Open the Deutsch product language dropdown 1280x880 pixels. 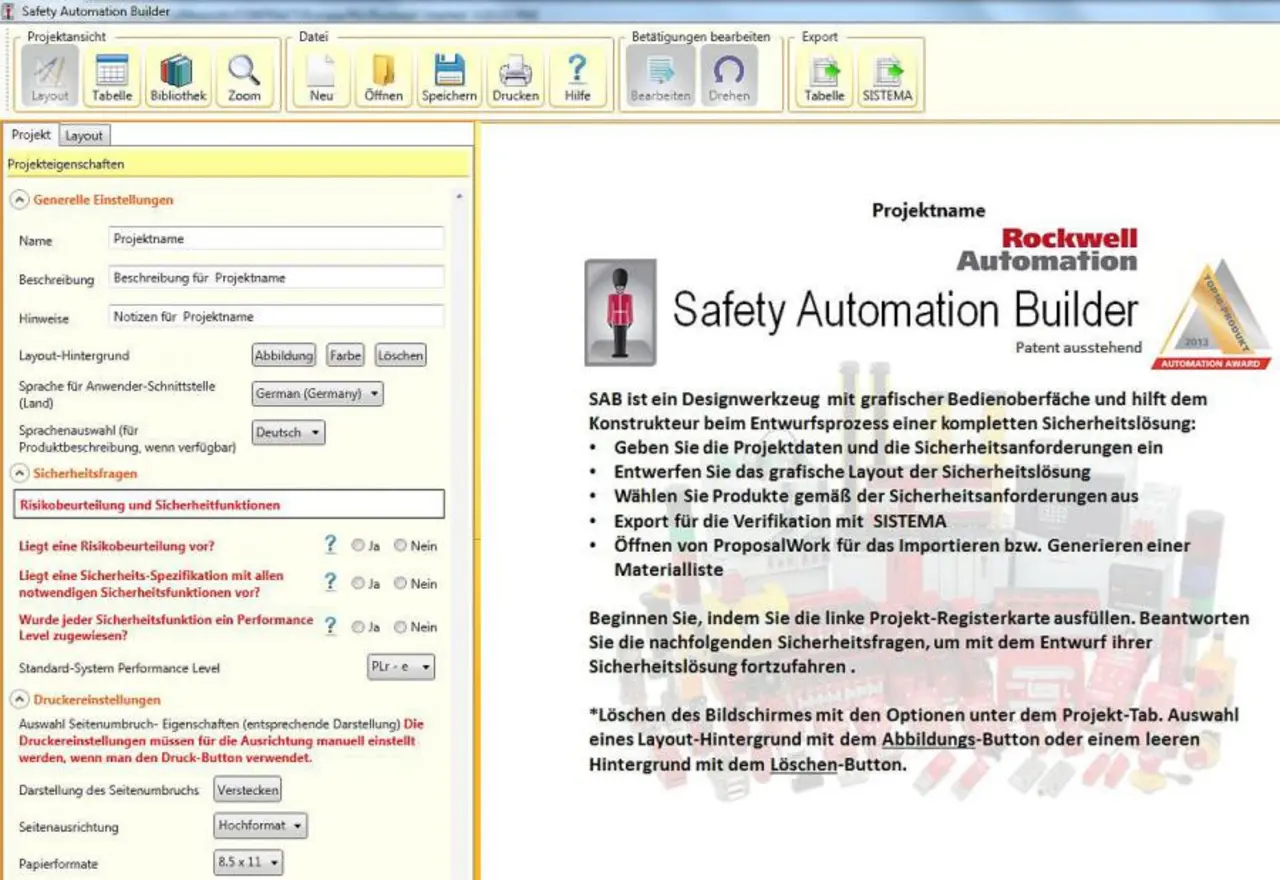coord(288,433)
